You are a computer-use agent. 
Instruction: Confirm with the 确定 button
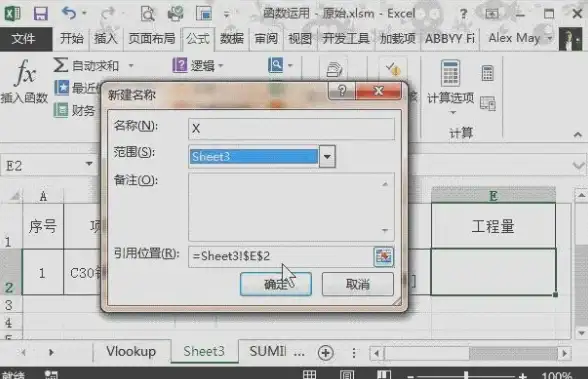click(x=276, y=284)
